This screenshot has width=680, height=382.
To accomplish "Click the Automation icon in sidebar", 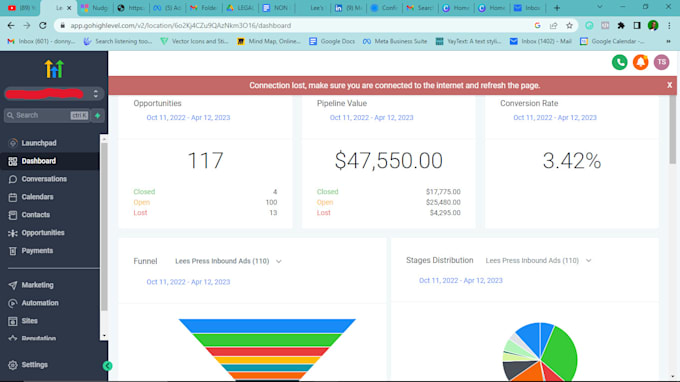I will coord(13,303).
